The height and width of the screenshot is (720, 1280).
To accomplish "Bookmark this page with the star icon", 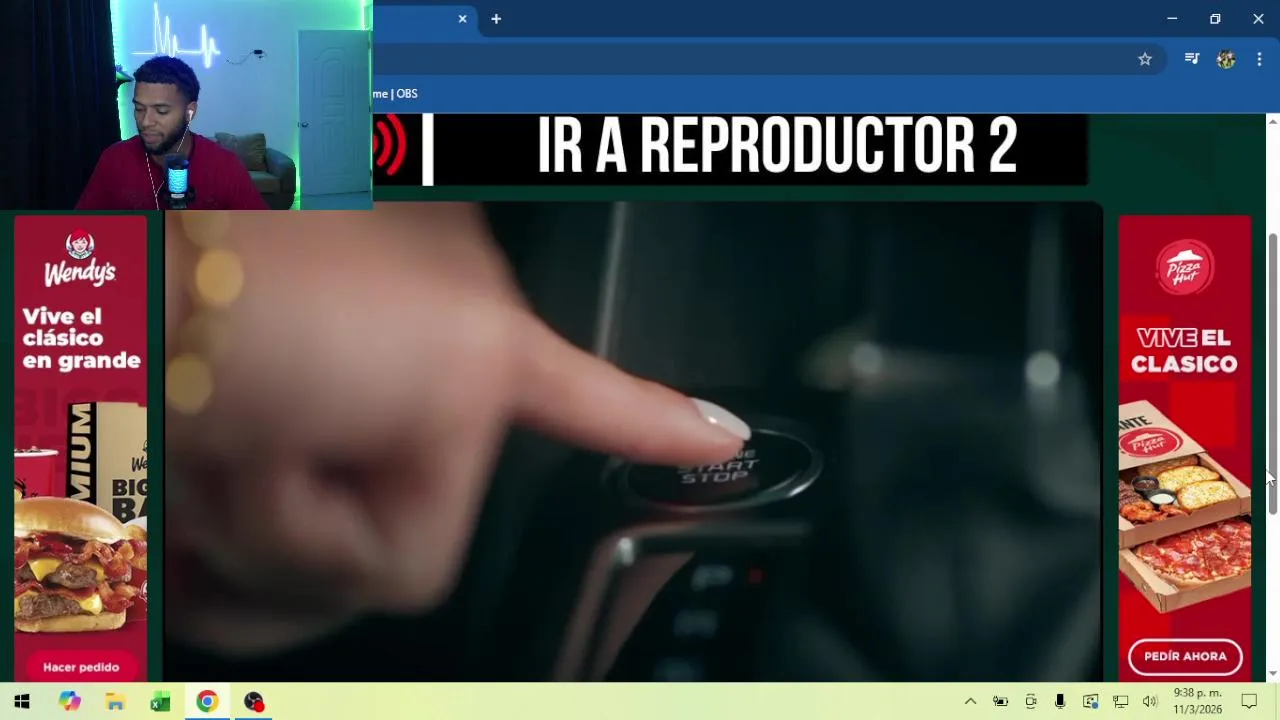I will pos(1145,60).
